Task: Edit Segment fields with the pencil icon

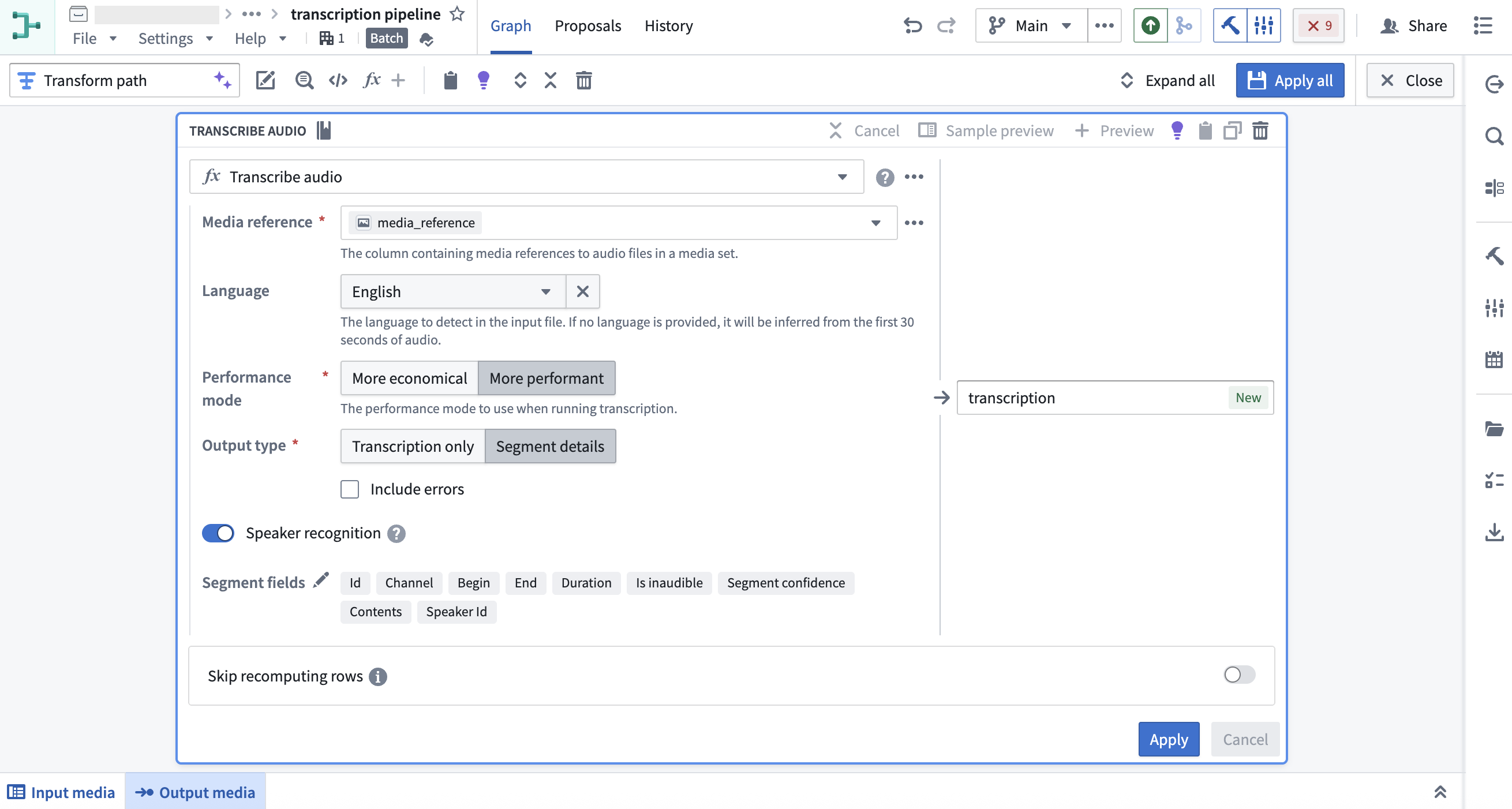Action: (x=321, y=580)
